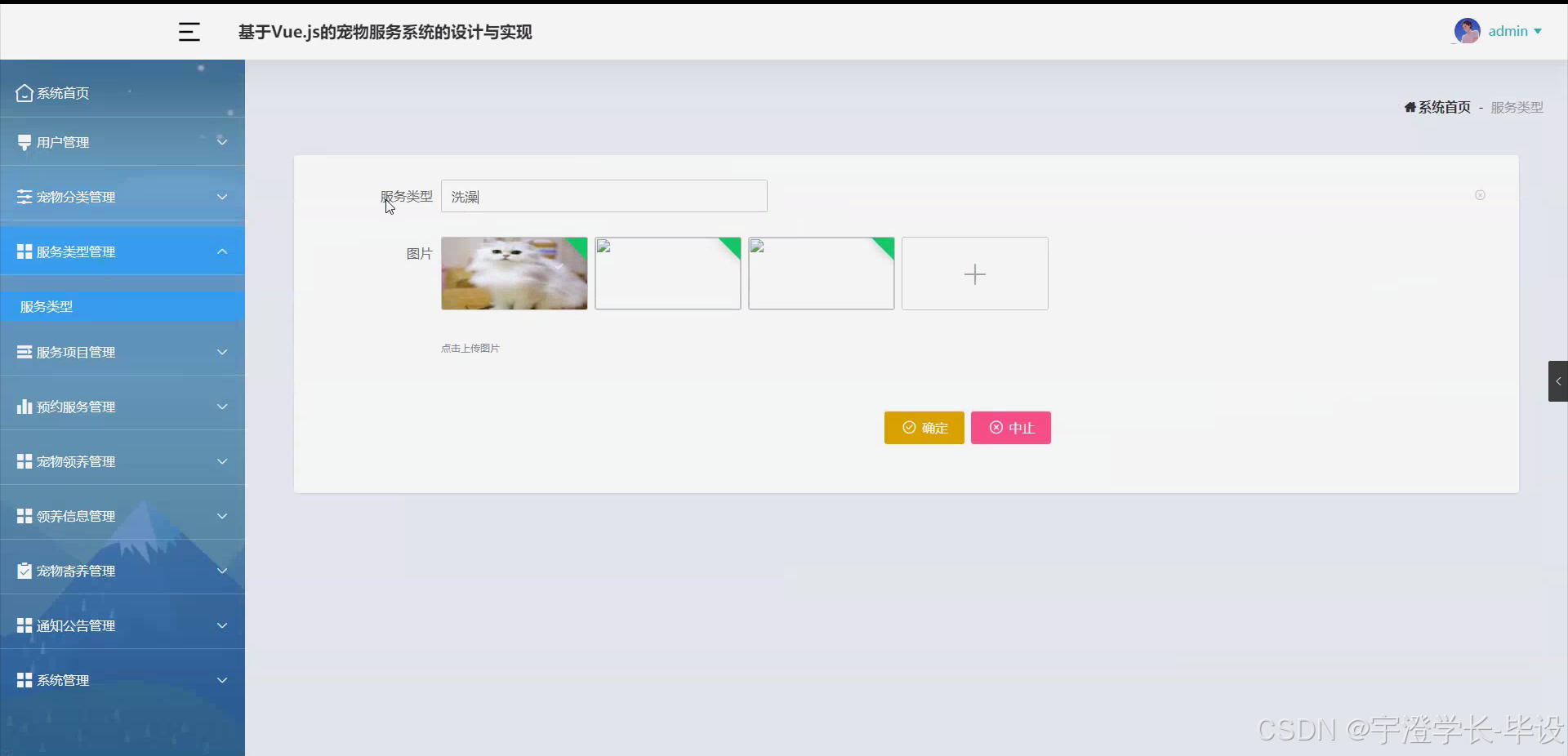This screenshot has height=756, width=1568.
Task: Click the 点击上传图片 upload link
Action: click(x=470, y=348)
